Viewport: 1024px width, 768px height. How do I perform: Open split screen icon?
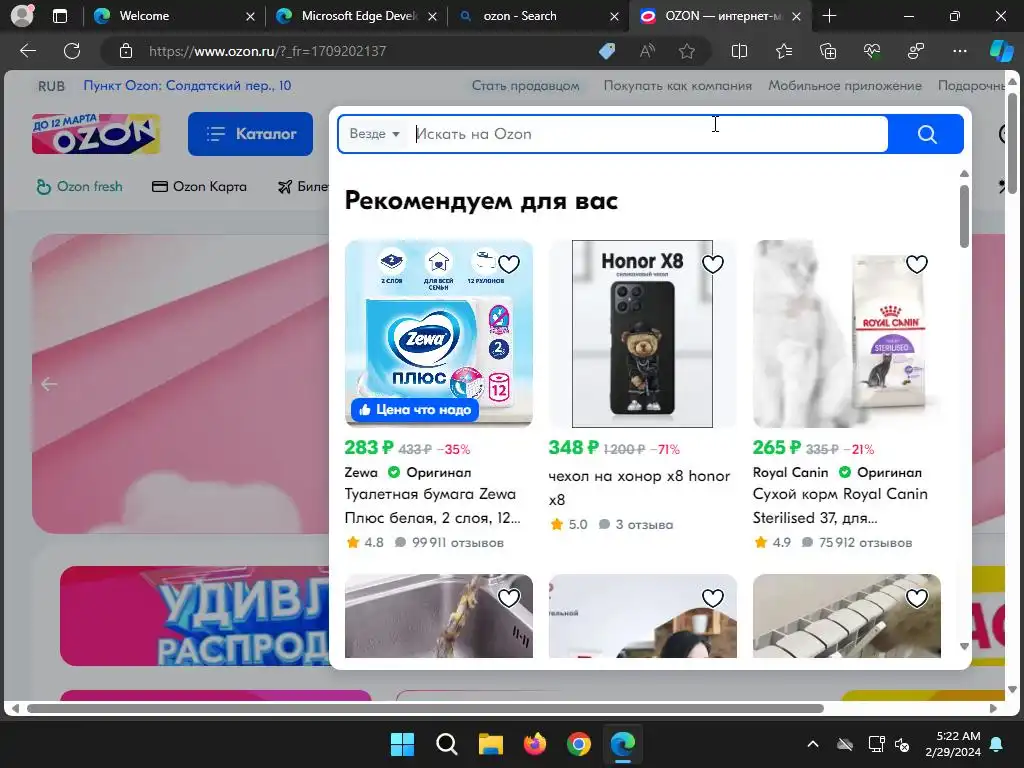click(x=739, y=51)
